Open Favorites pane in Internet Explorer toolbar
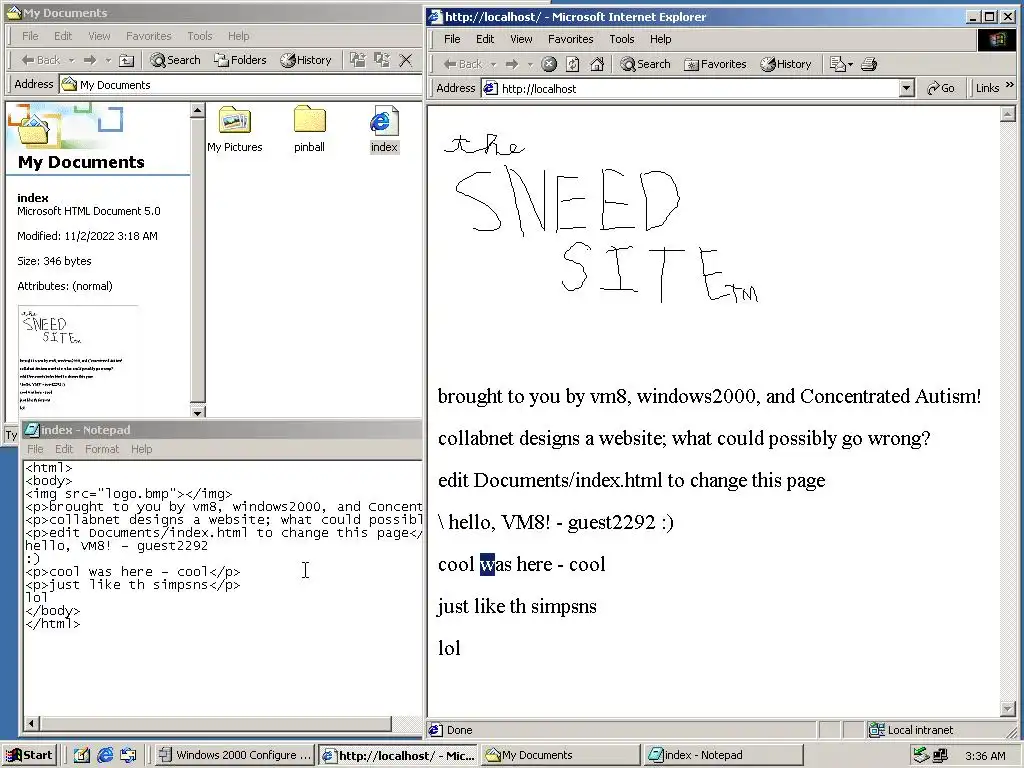This screenshot has width=1024, height=768. 715,64
